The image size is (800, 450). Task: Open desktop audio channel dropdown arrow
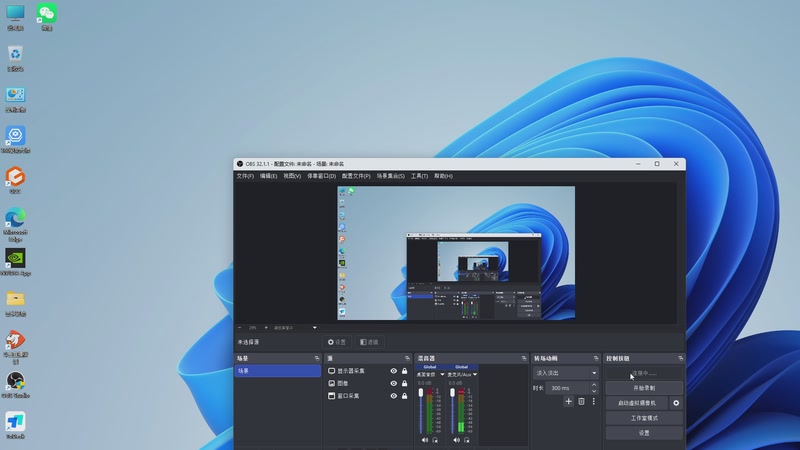[x=442, y=374]
